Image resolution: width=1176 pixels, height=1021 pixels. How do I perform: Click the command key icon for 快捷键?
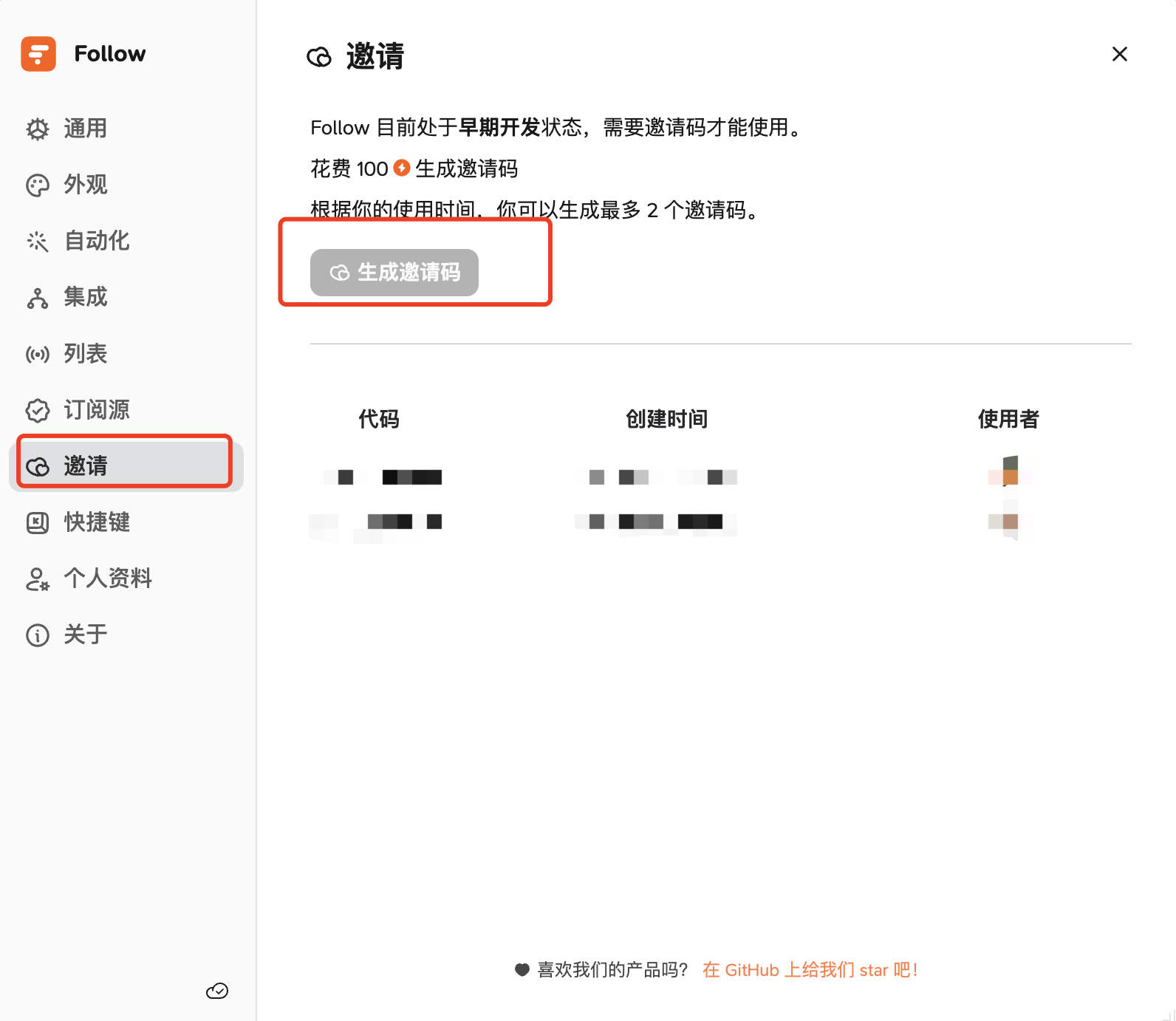(38, 523)
